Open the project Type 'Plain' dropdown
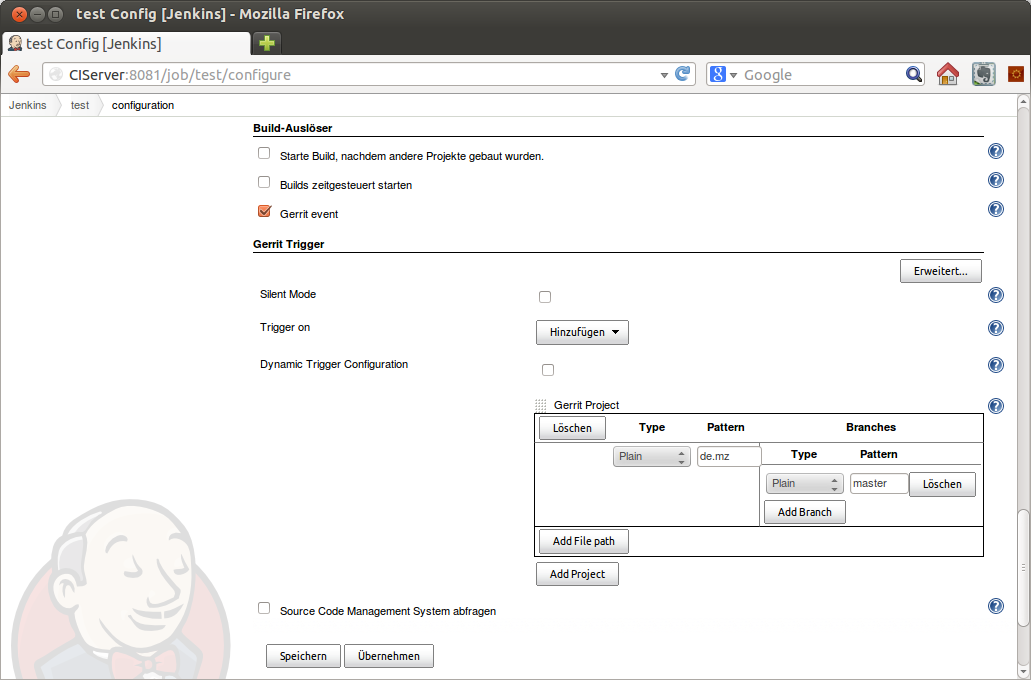 pyautogui.click(x=652, y=456)
